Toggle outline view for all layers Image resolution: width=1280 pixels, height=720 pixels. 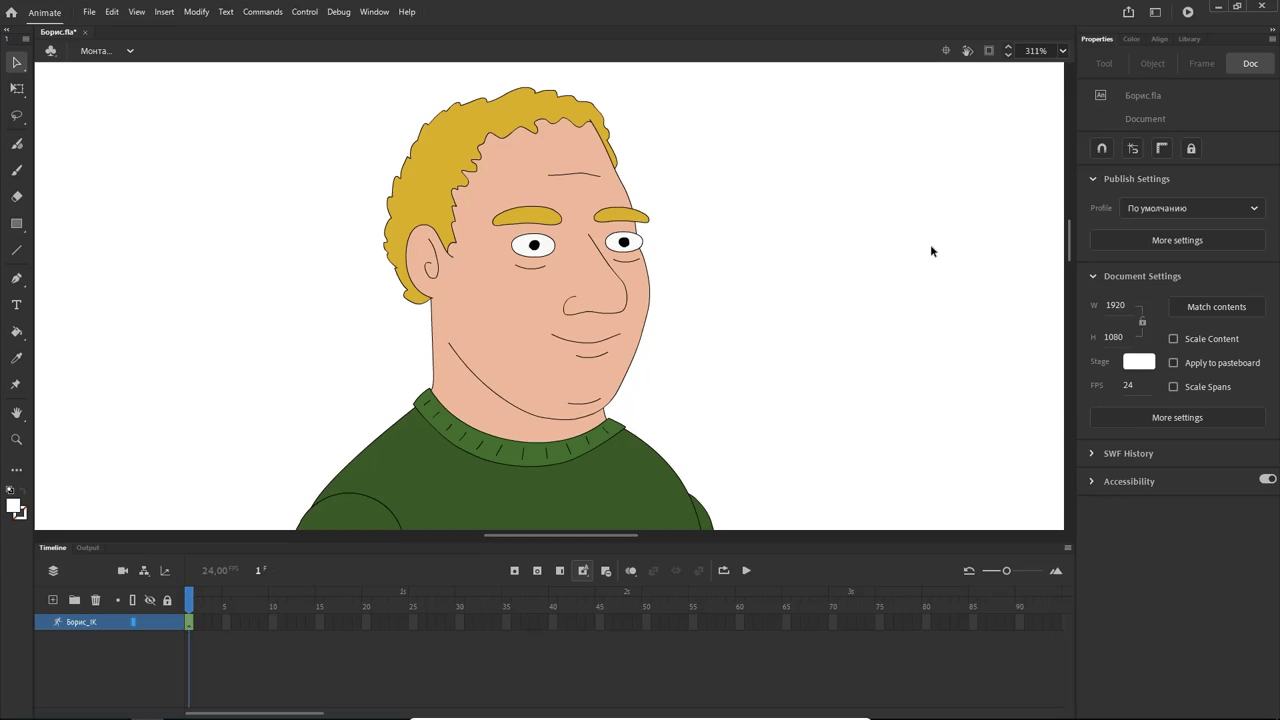(132, 600)
